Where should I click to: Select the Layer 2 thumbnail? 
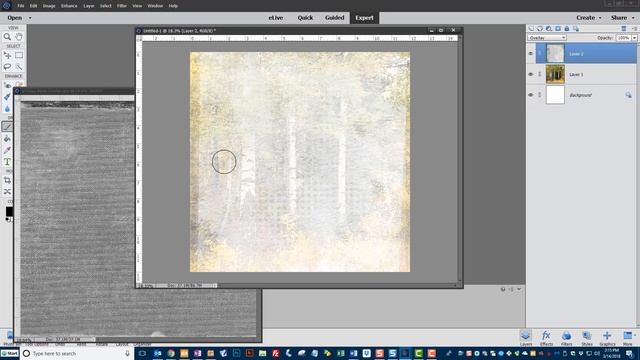coord(555,53)
